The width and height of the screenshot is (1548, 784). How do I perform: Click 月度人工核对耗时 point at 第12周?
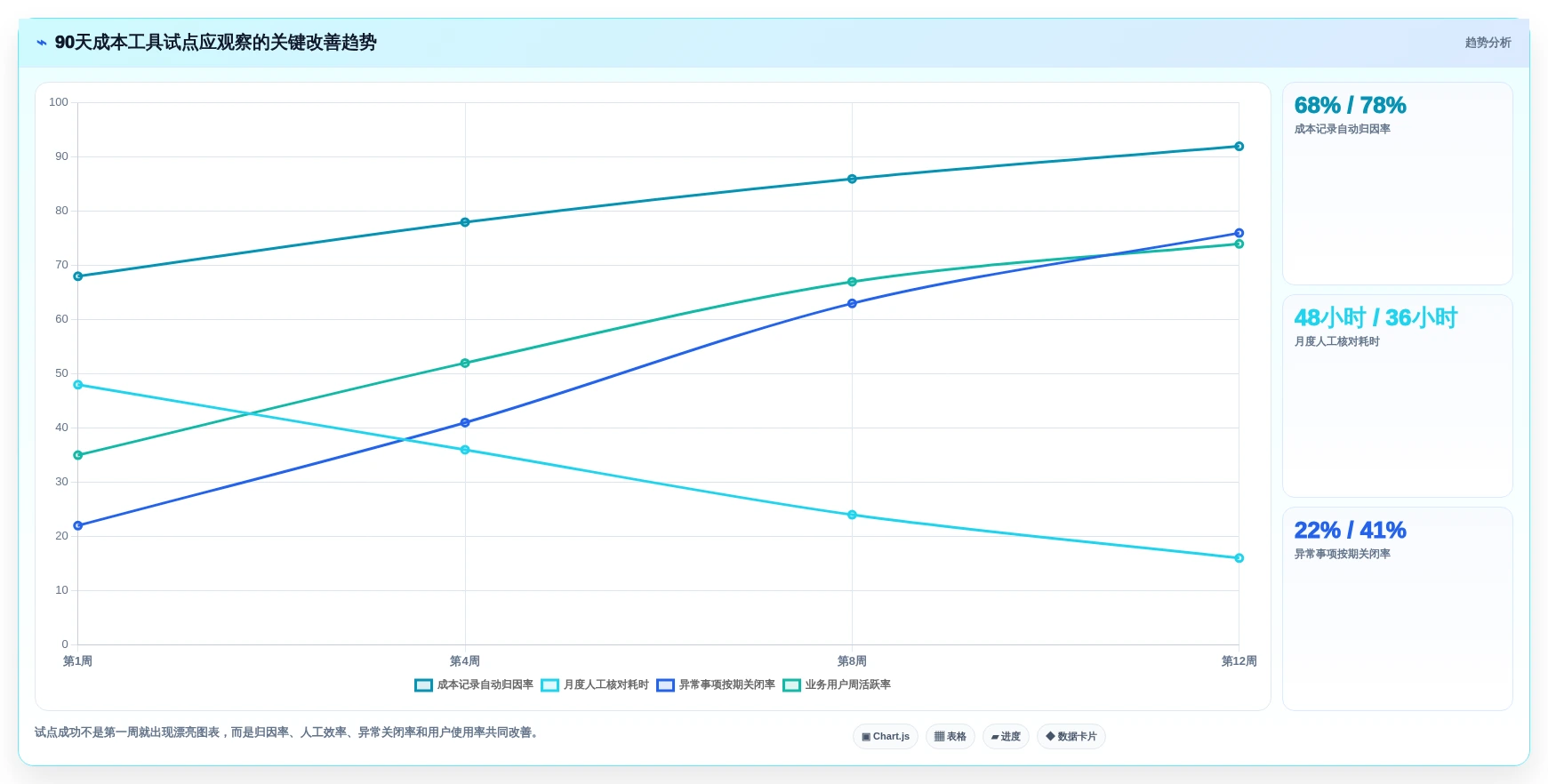tap(1239, 558)
